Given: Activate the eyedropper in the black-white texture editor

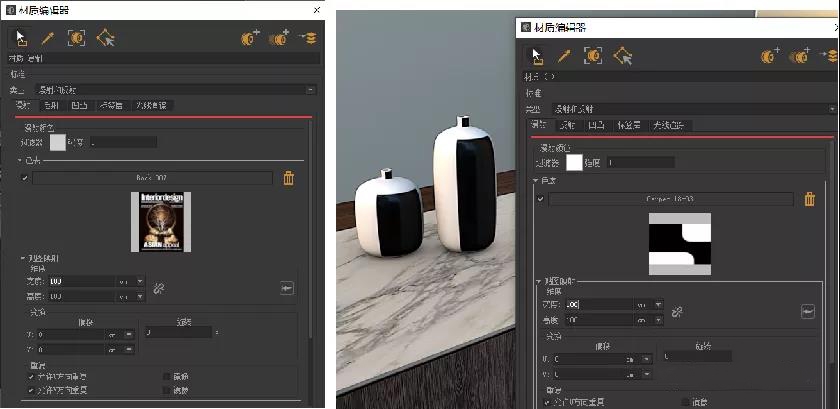Looking at the screenshot, I should 564,56.
